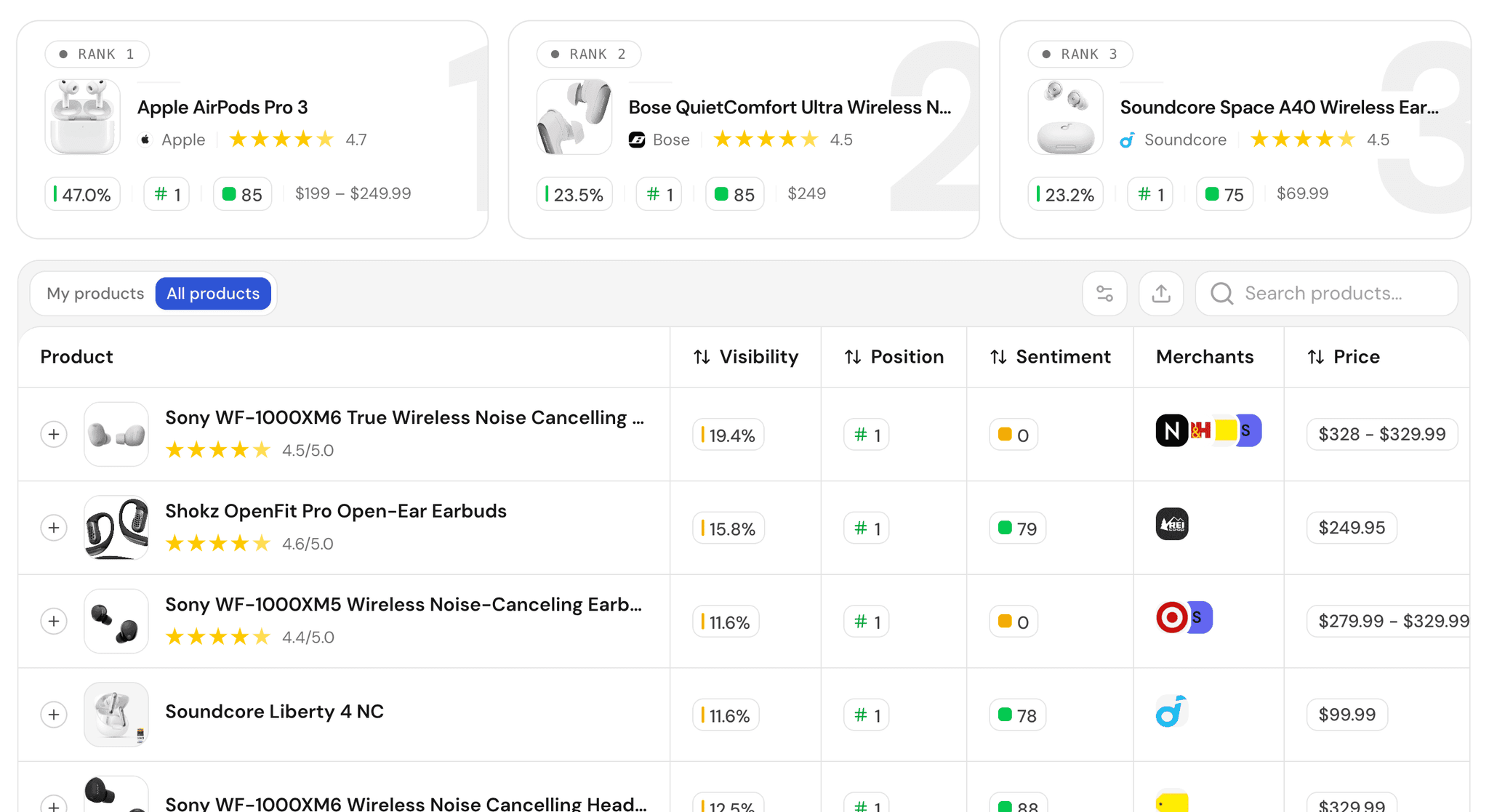
Task: Expand the Shokz OpenFit Pro row
Action: tap(54, 528)
